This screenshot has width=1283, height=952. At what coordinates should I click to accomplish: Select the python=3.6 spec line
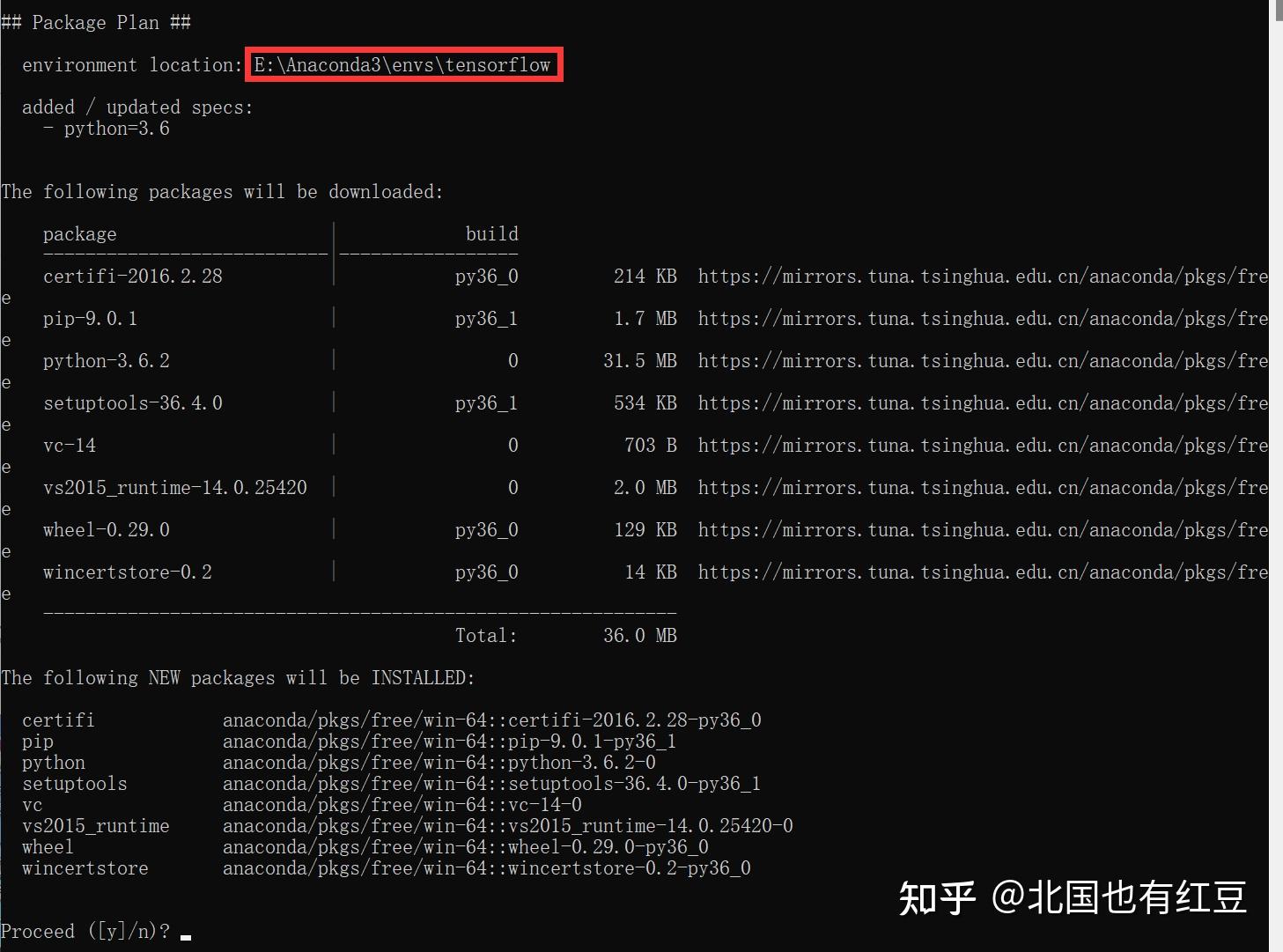(x=114, y=128)
